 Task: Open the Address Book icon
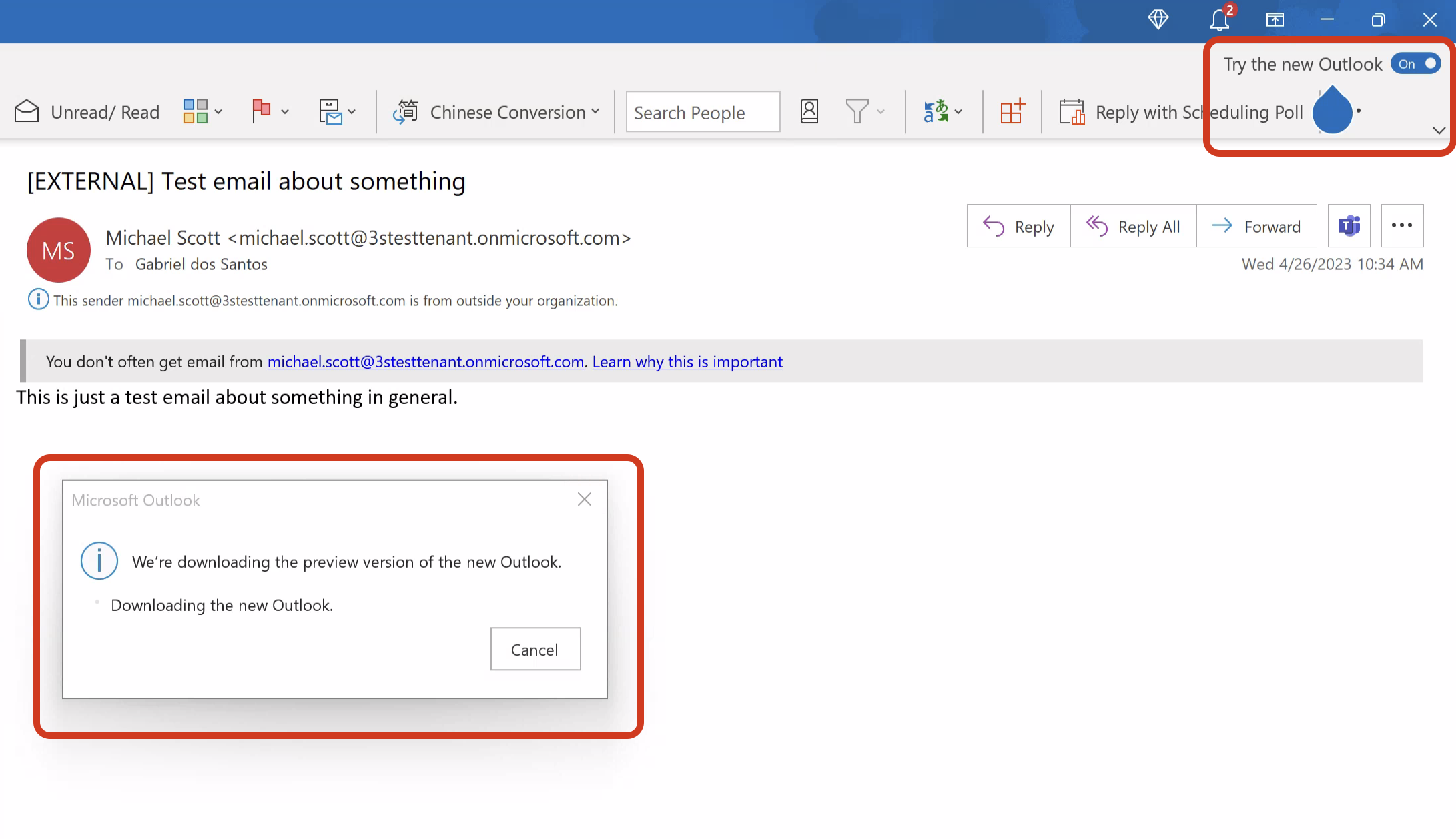[x=808, y=111]
